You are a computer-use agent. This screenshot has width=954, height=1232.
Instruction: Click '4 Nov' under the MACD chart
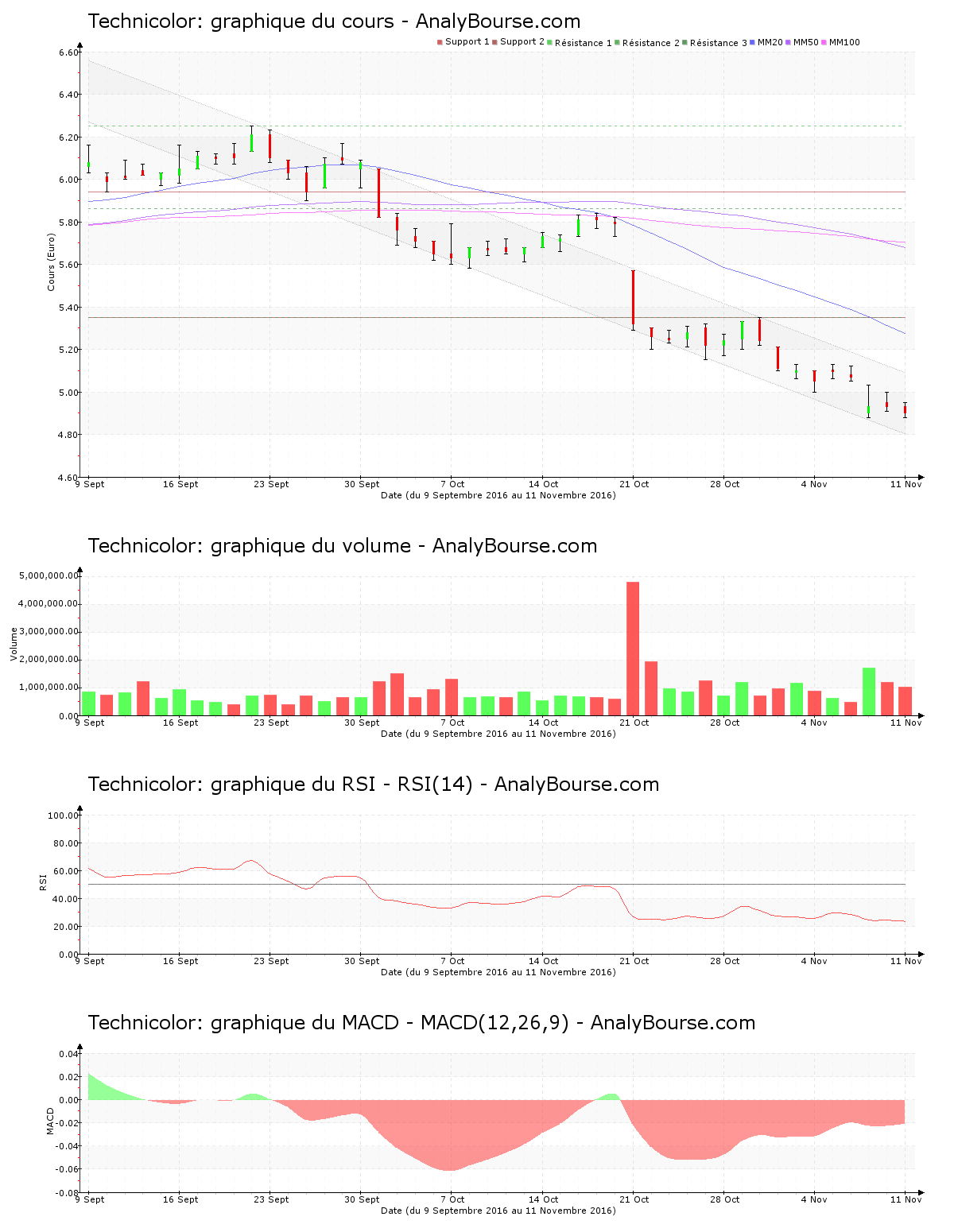[x=814, y=1199]
